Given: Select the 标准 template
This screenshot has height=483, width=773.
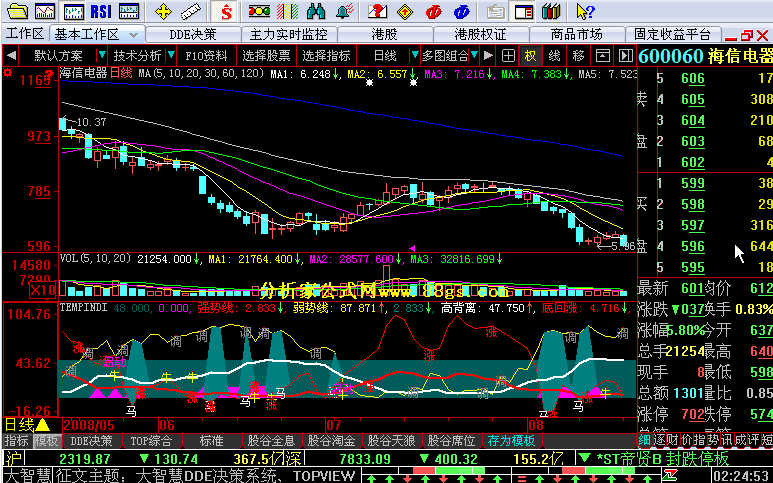Looking at the screenshot, I should pos(211,441).
